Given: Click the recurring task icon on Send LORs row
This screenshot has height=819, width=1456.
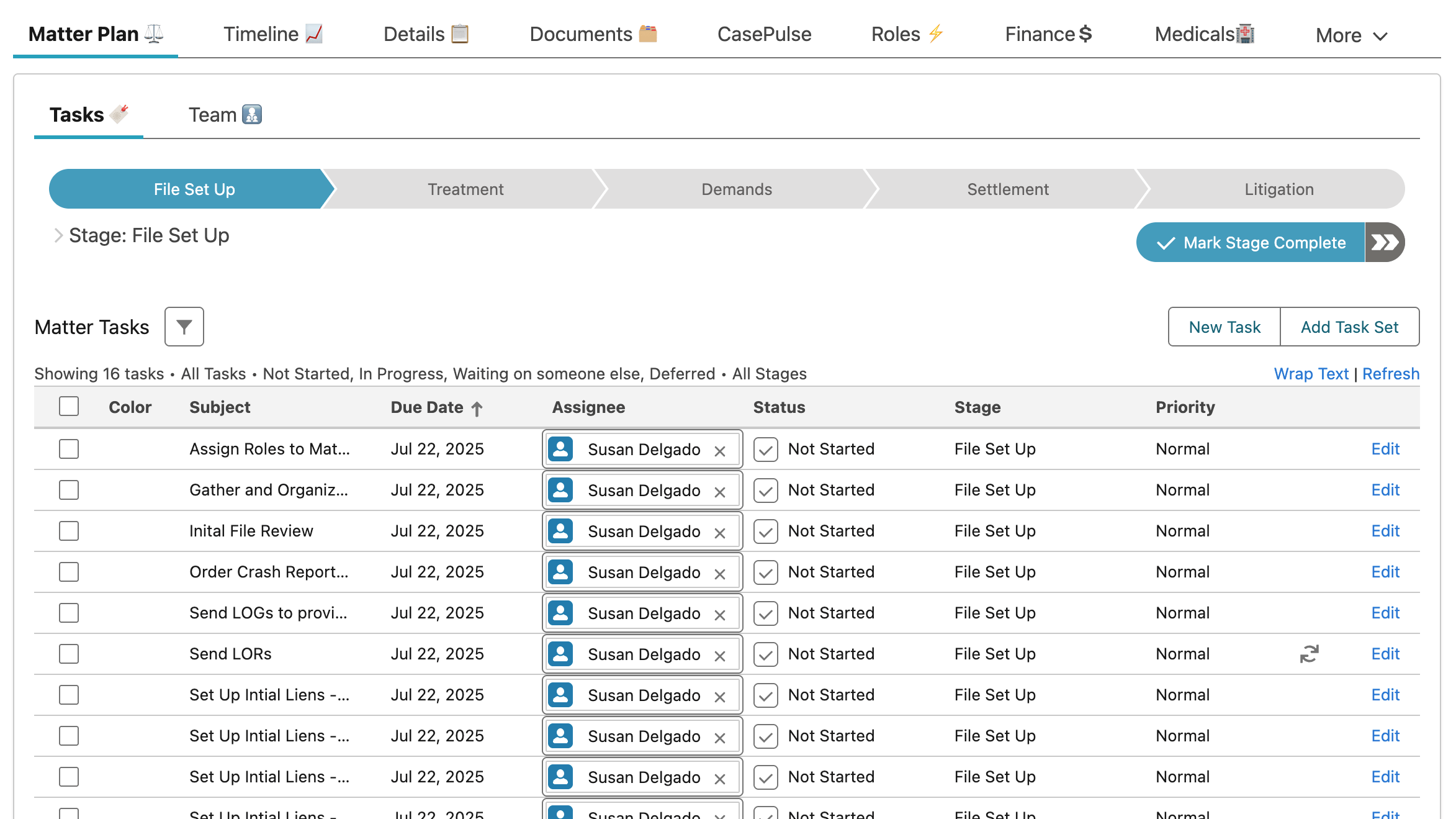Looking at the screenshot, I should click(1310, 653).
